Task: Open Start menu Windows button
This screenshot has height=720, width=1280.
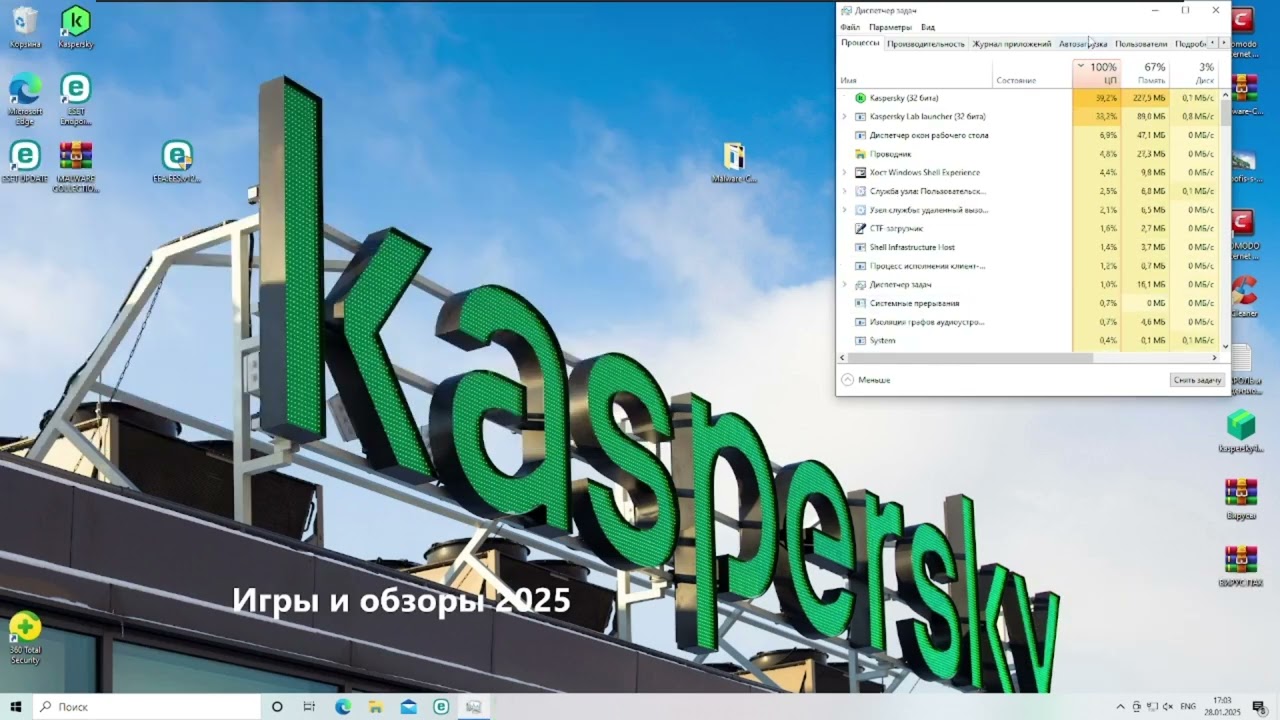Action: pos(16,707)
